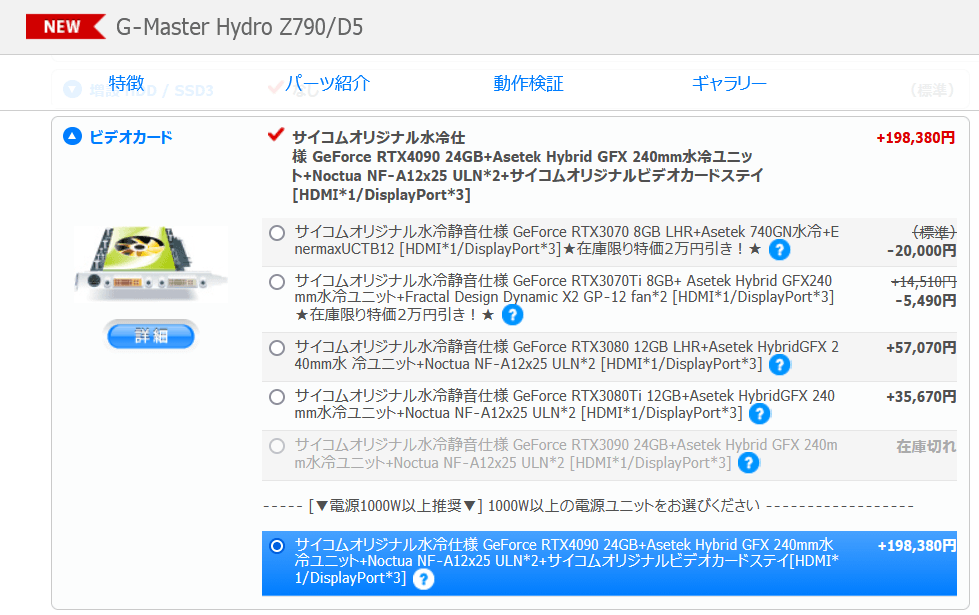Select the RTX3080 12GB LHR radio button
Viewport: 979px width, 615px height.
(277, 348)
